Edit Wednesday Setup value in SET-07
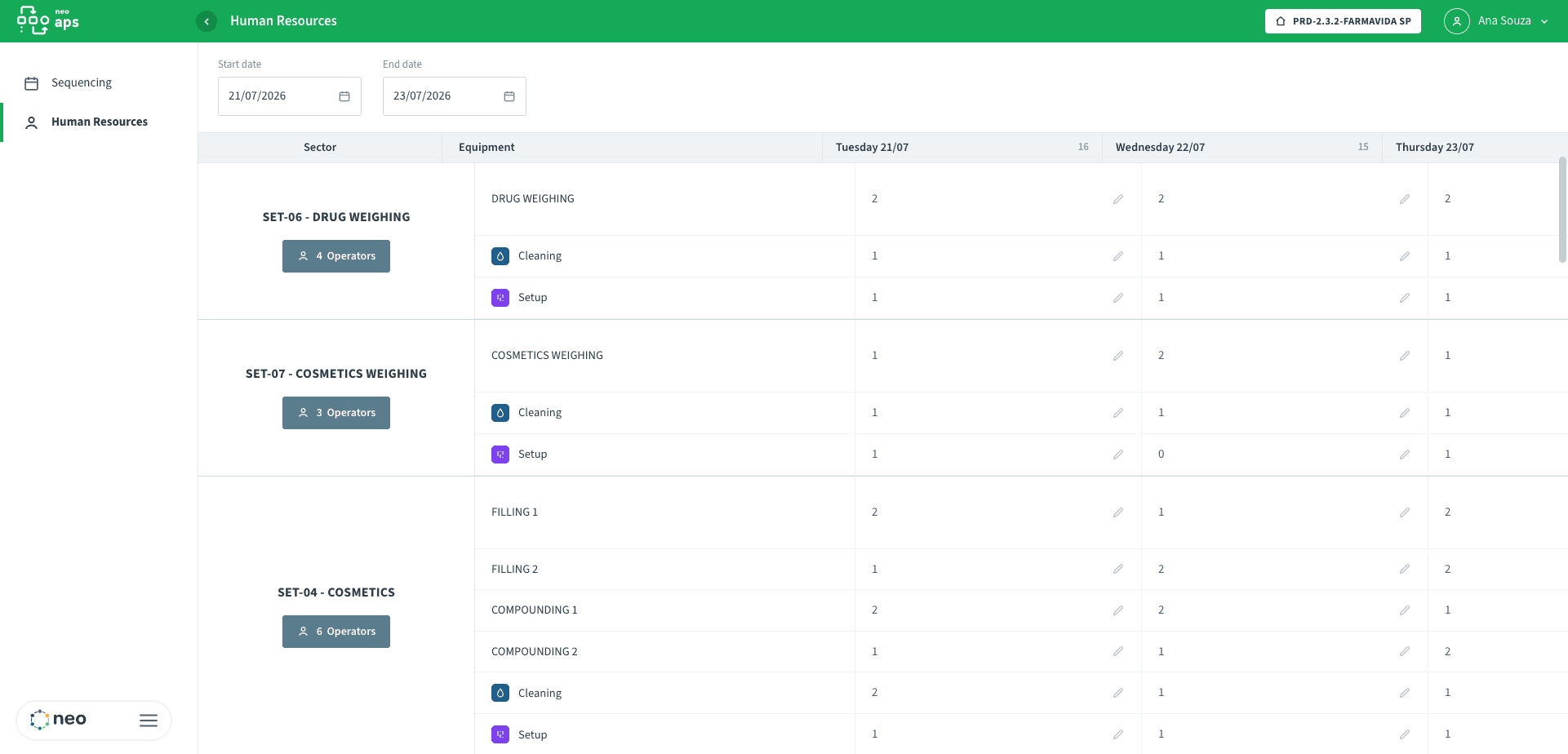The height and width of the screenshot is (754, 1568). (x=1405, y=455)
